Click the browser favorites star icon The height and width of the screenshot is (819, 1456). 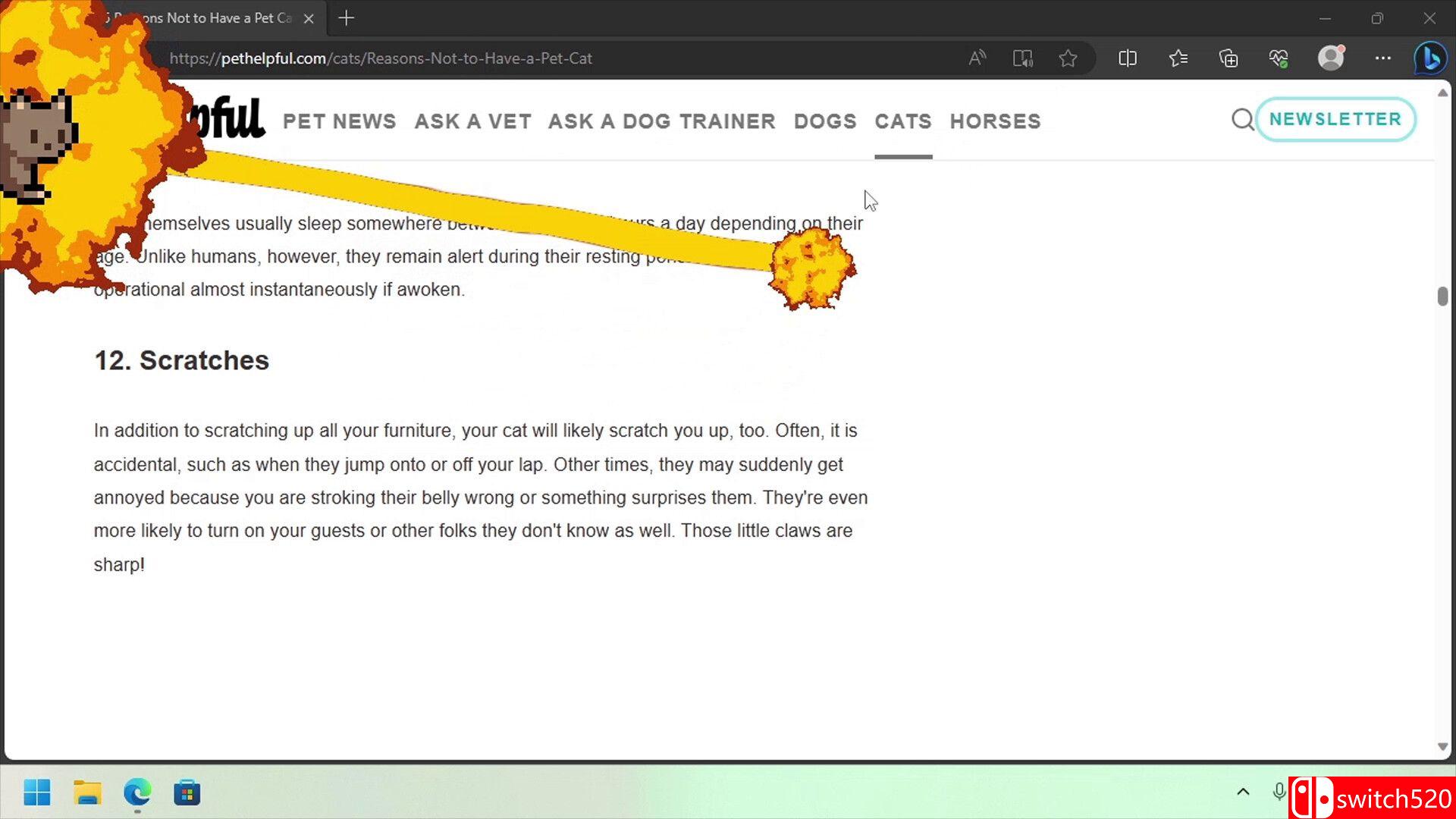pos(1068,58)
